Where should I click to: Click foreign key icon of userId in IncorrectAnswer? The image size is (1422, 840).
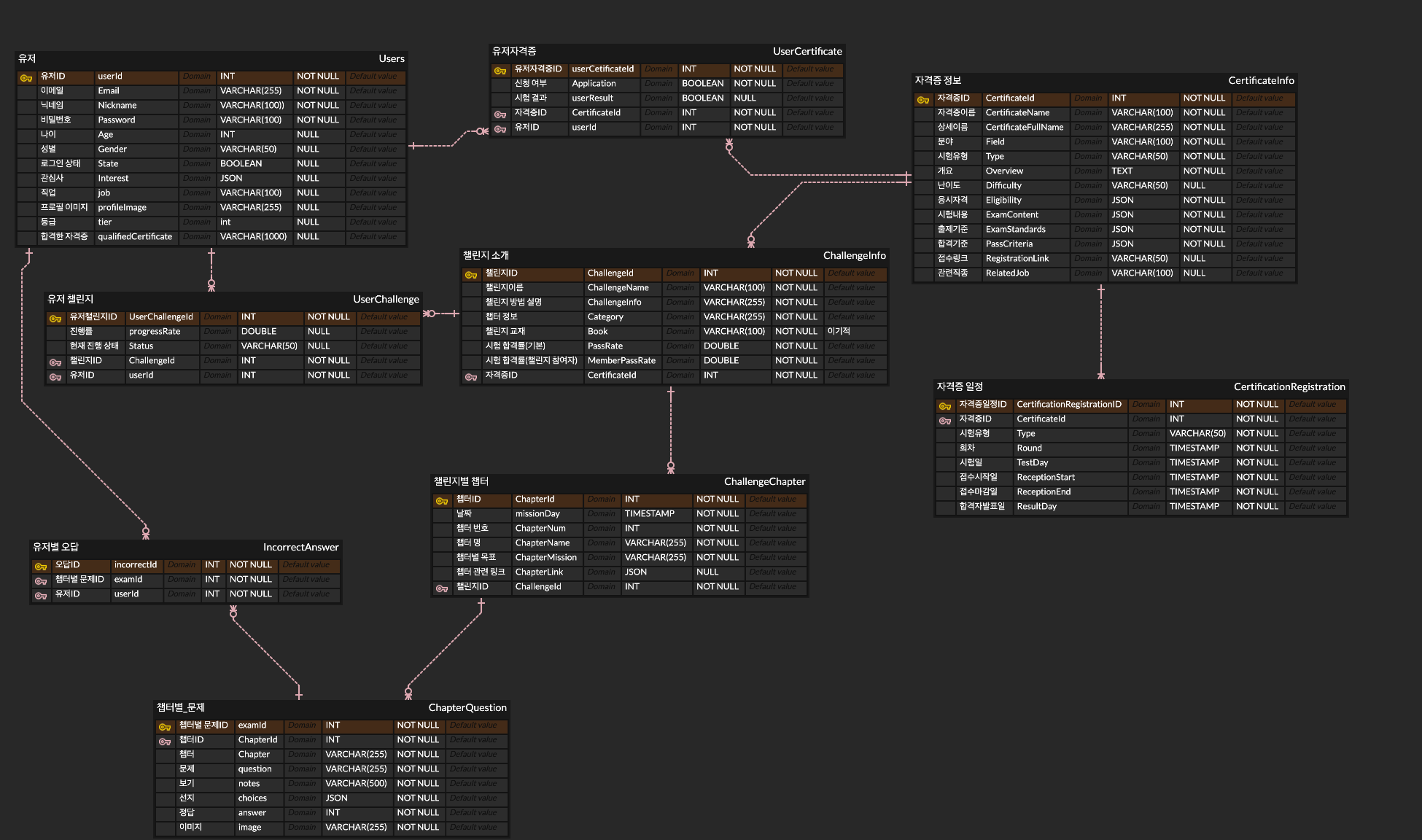[41, 595]
